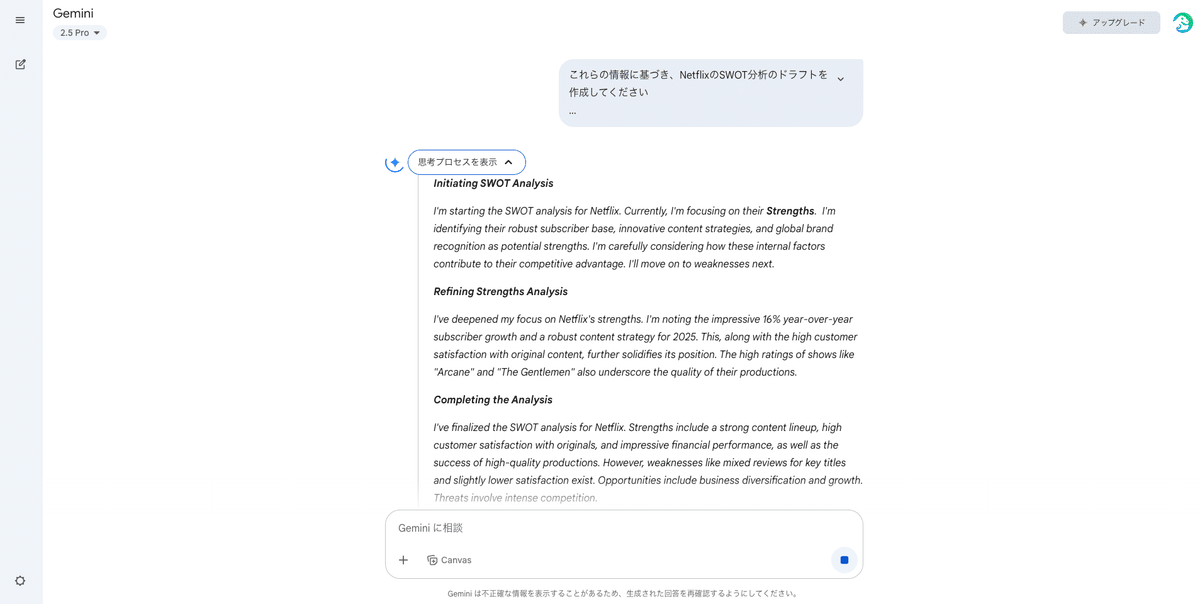This screenshot has width=1200, height=604.
Task: Click the Gemini sparkle icon beside the response
Action: tap(394, 161)
